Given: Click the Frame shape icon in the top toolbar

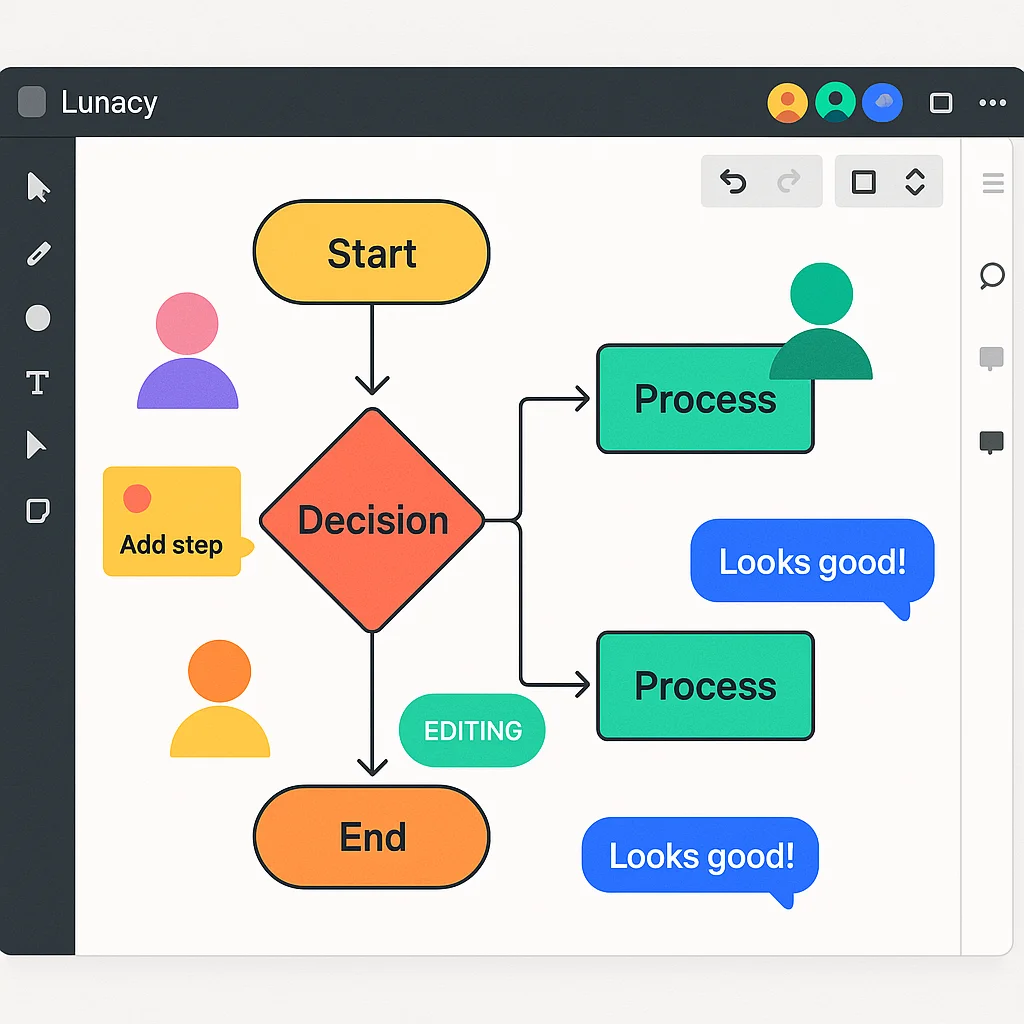Looking at the screenshot, I should 864,182.
